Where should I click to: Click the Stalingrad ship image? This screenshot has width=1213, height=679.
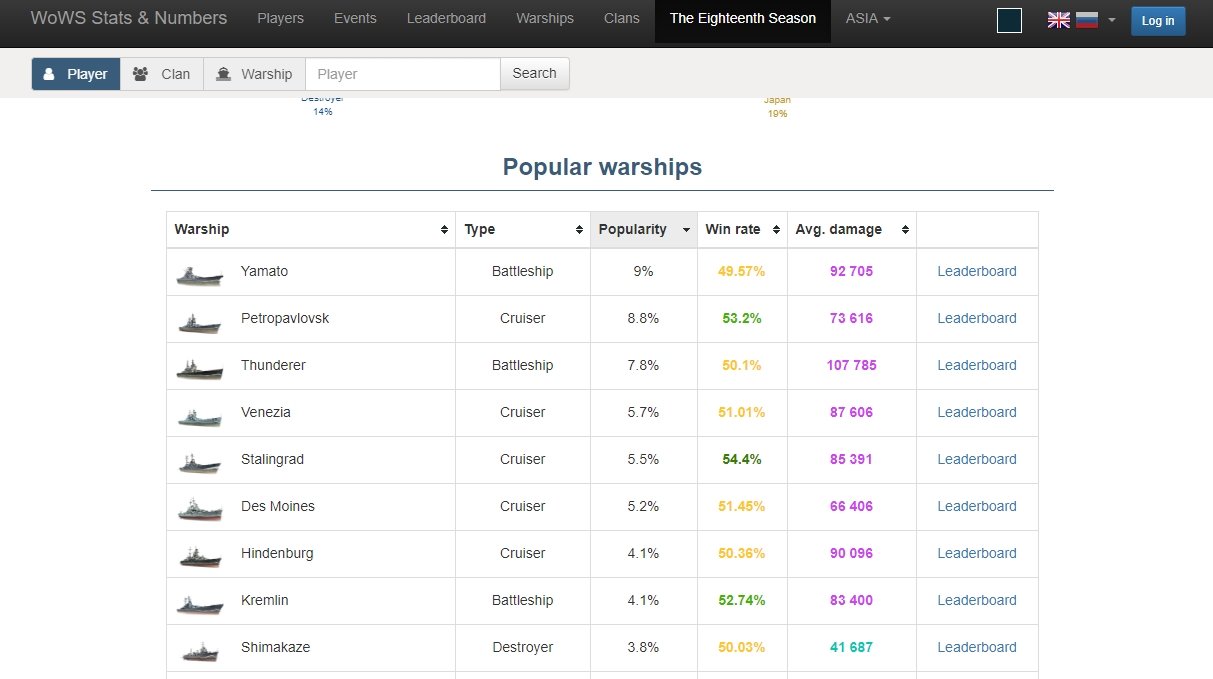200,462
